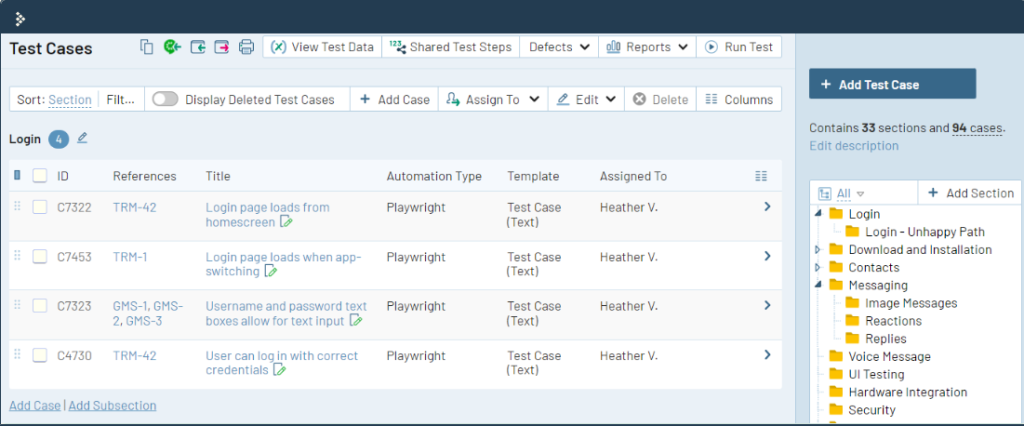Collapse the Login section in tree
The height and width of the screenshot is (426, 1024).
coord(818,214)
